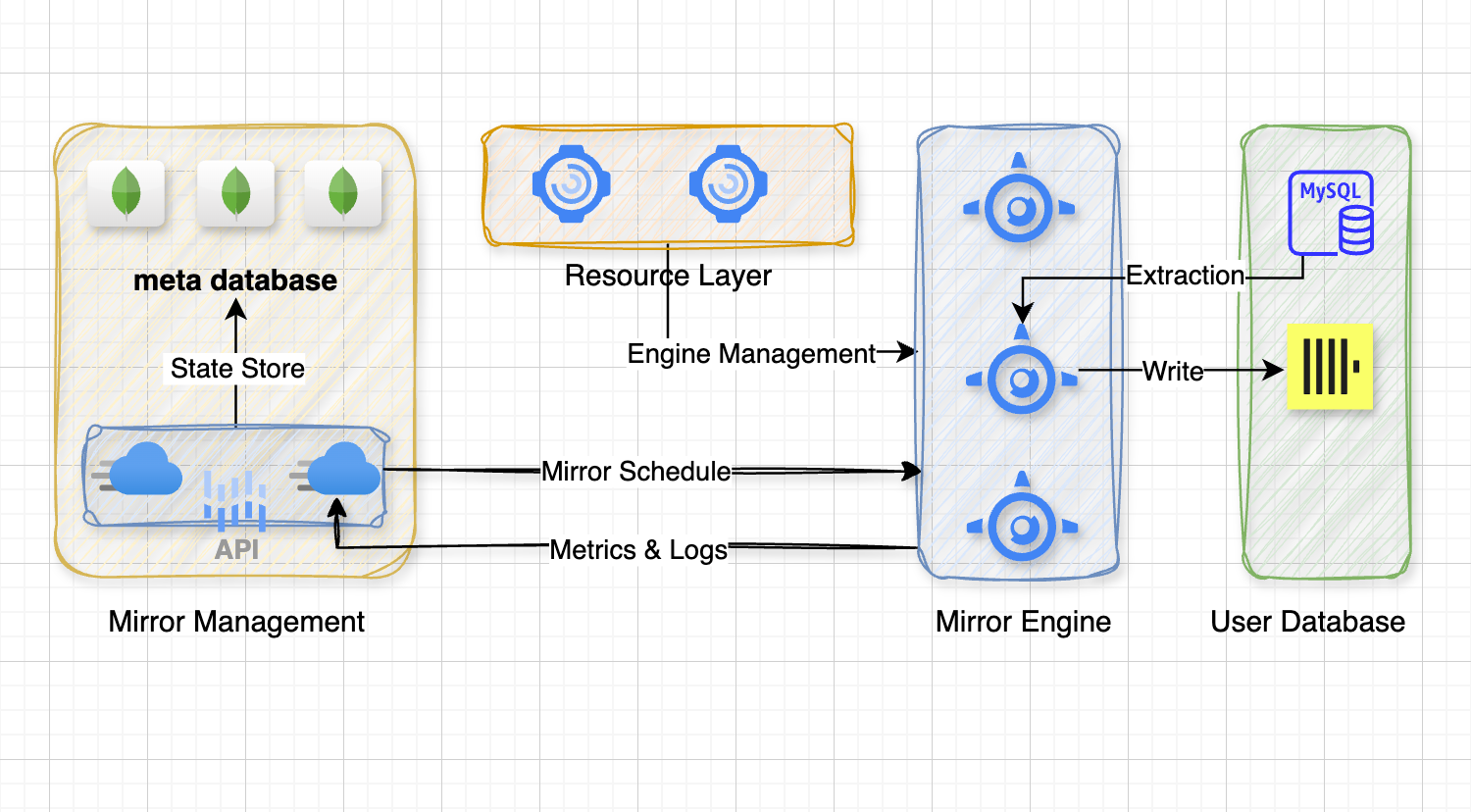Select the top Mirror Engine node icon

coord(1019,199)
